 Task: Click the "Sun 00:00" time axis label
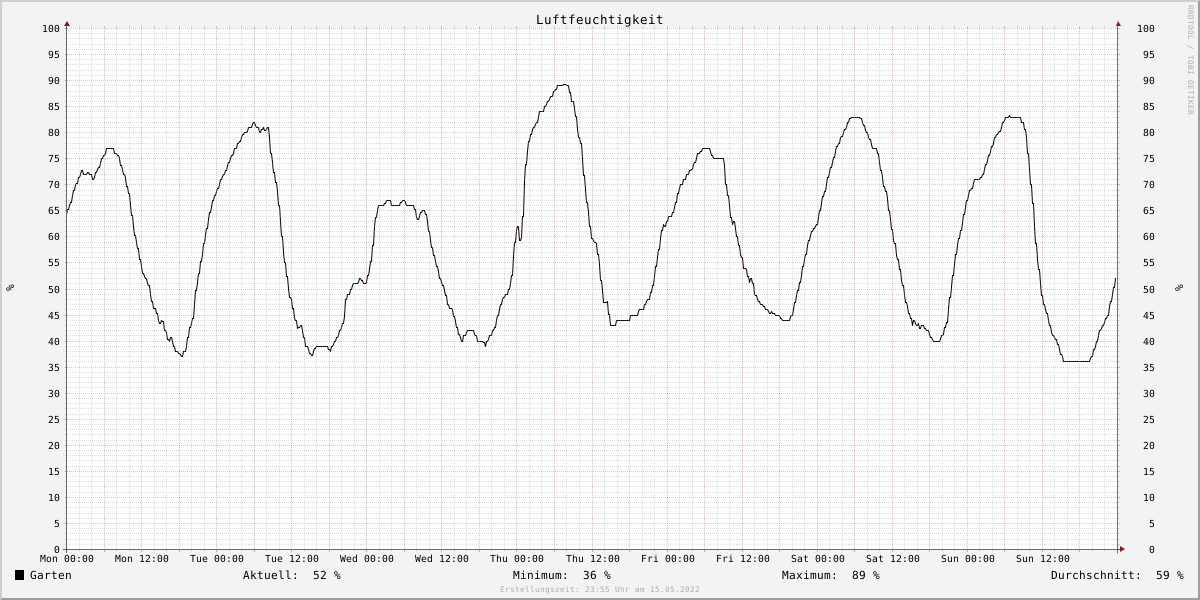[x=968, y=559]
